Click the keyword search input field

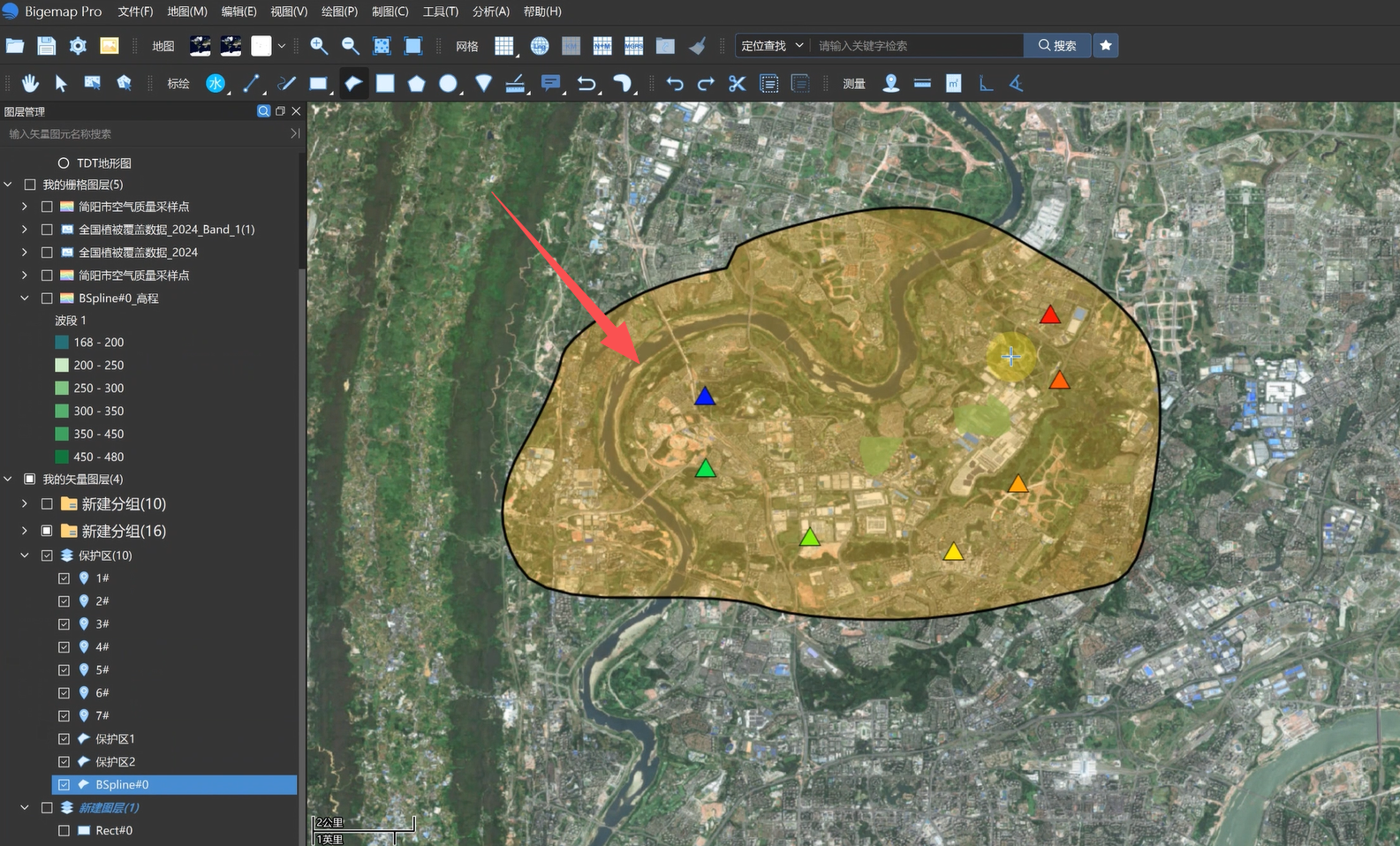(917, 46)
